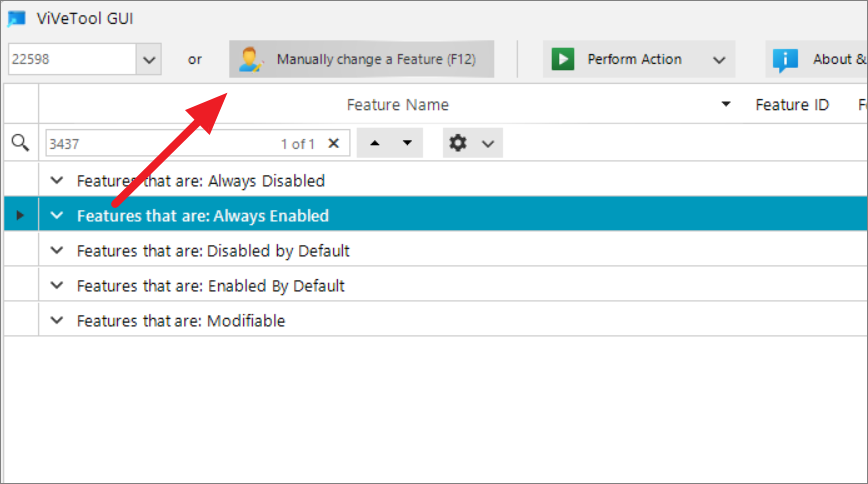Screen dimensions: 868x484
Task: Click the Feature ID column header
Action: click(x=792, y=105)
